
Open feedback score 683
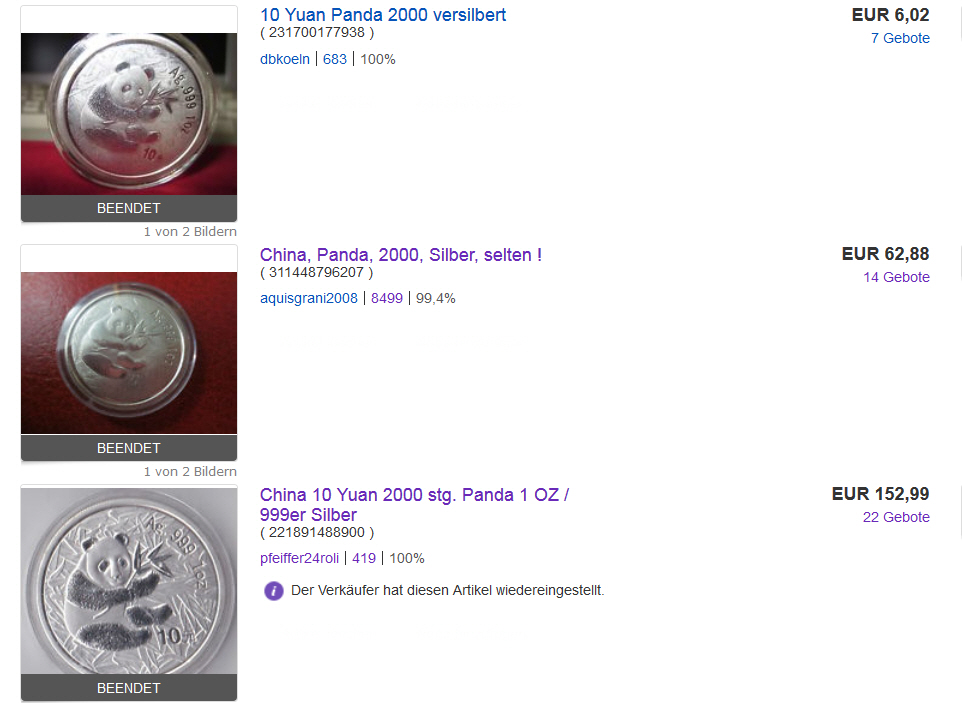(x=335, y=60)
